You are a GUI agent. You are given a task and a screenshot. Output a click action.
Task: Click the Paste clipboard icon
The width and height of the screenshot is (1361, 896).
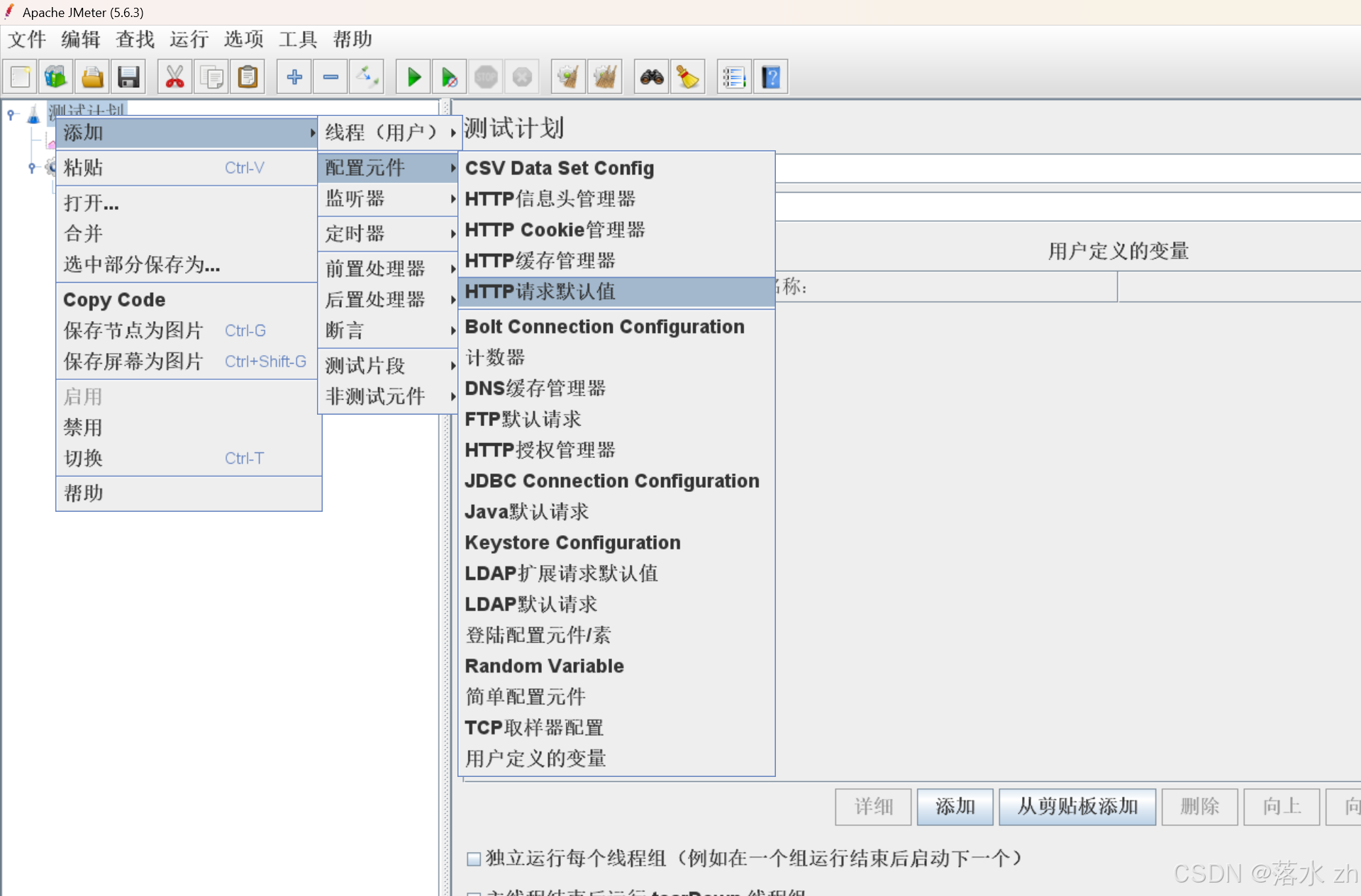(x=248, y=77)
